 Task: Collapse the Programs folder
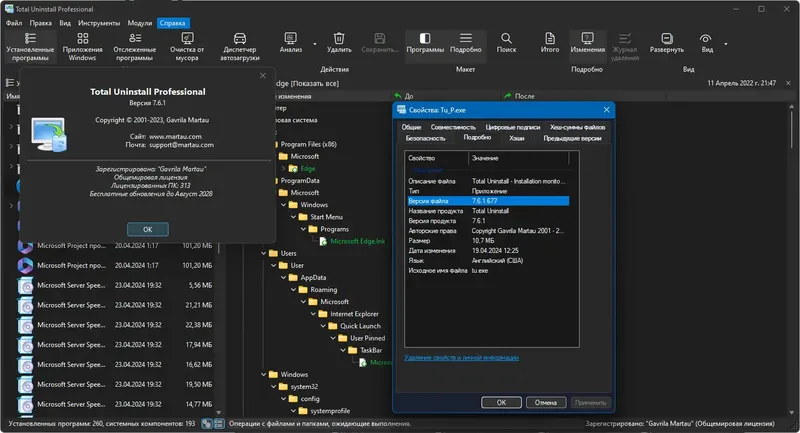coord(304,230)
